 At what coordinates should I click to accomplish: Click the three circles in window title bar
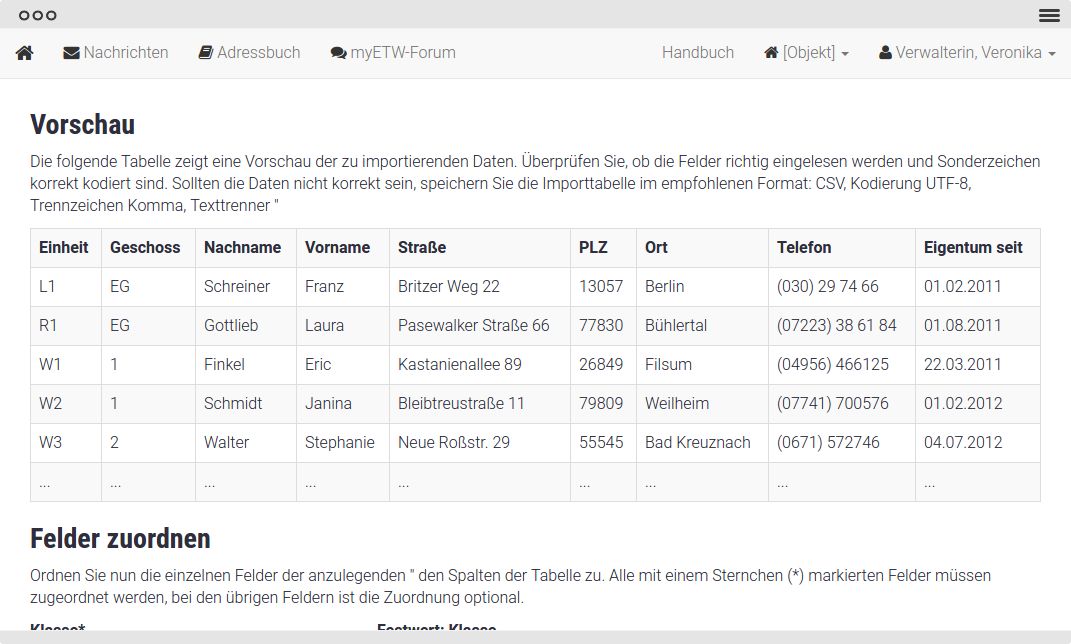38,15
